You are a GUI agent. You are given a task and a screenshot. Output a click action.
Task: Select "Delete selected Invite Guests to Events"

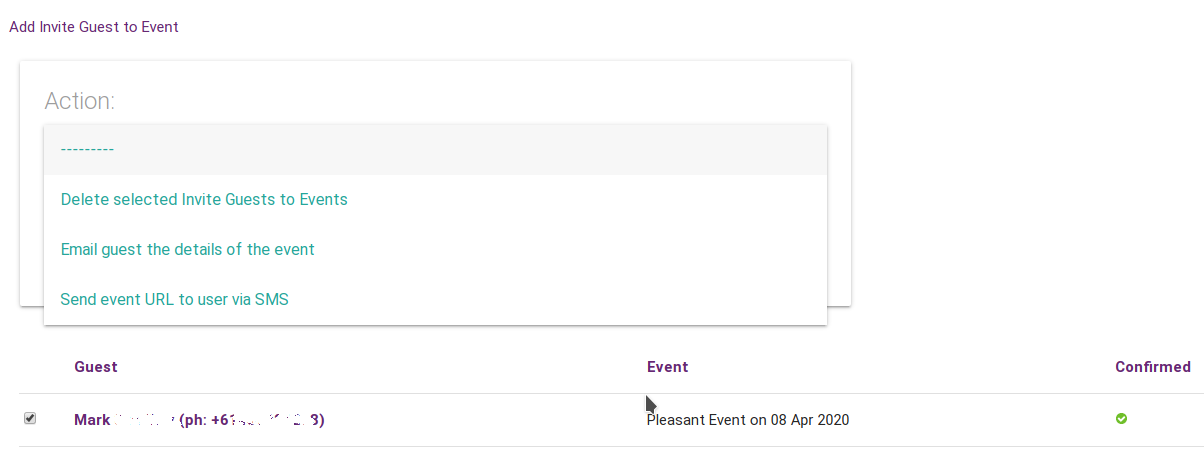coord(204,199)
